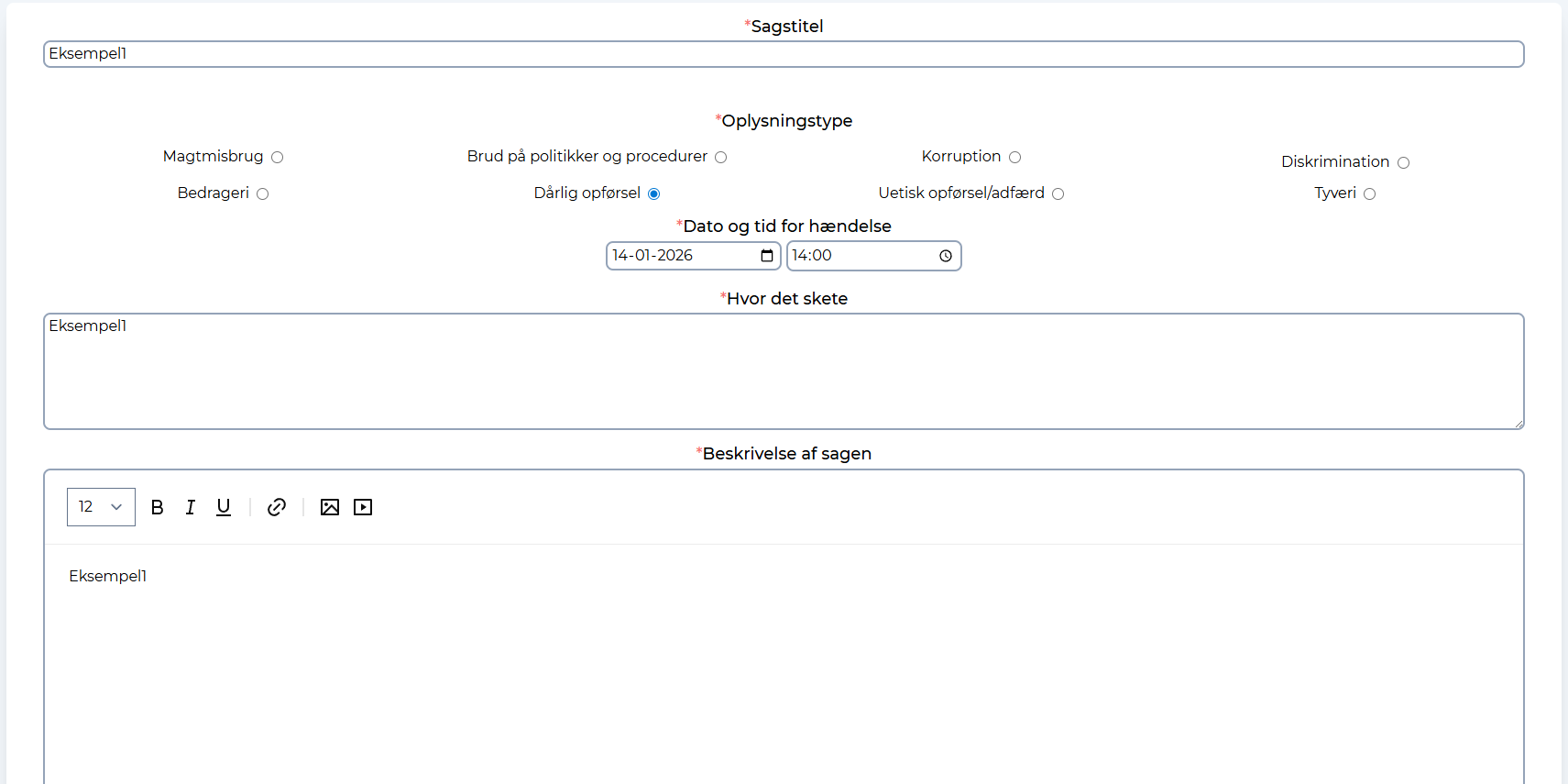The image size is (1568, 784).
Task: Toggle bold formatting in the editor
Action: [158, 507]
